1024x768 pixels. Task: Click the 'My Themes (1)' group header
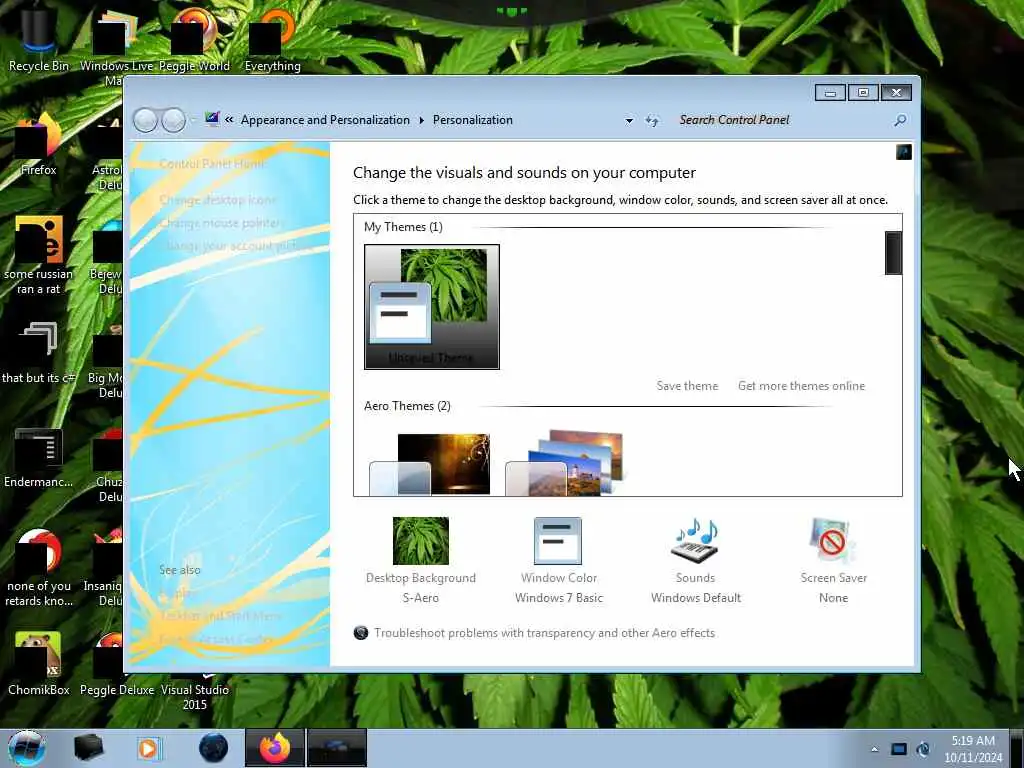(403, 227)
